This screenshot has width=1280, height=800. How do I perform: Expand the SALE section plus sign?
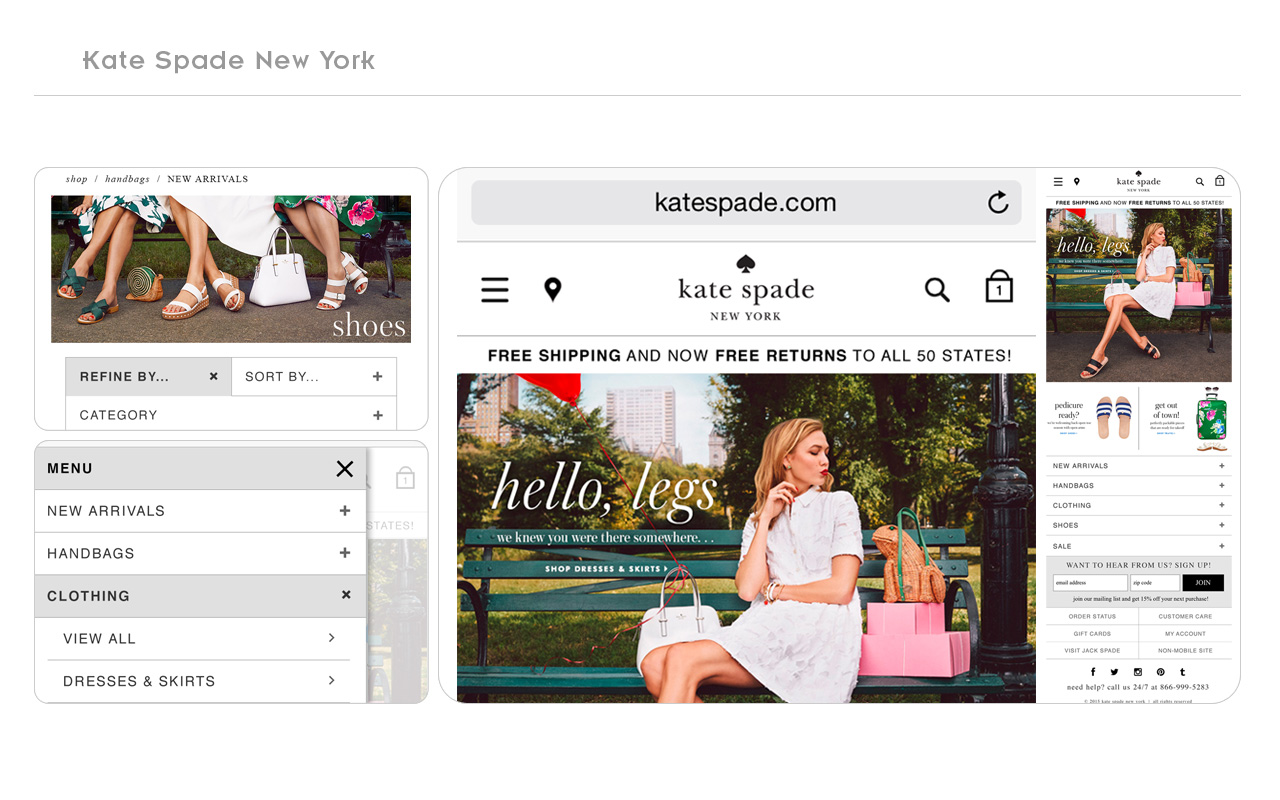click(x=1221, y=546)
